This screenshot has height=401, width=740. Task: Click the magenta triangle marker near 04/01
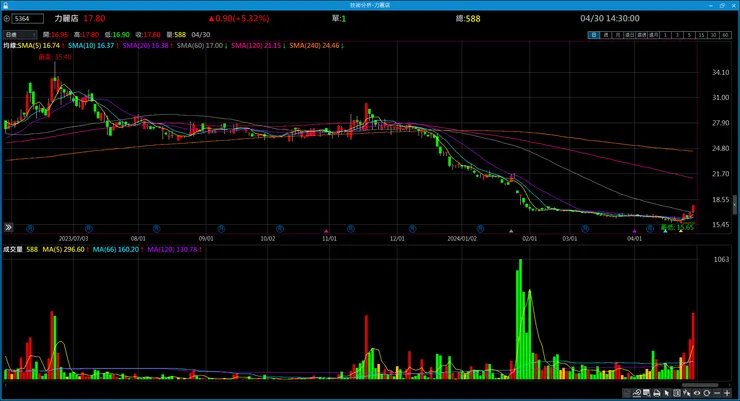pos(635,231)
